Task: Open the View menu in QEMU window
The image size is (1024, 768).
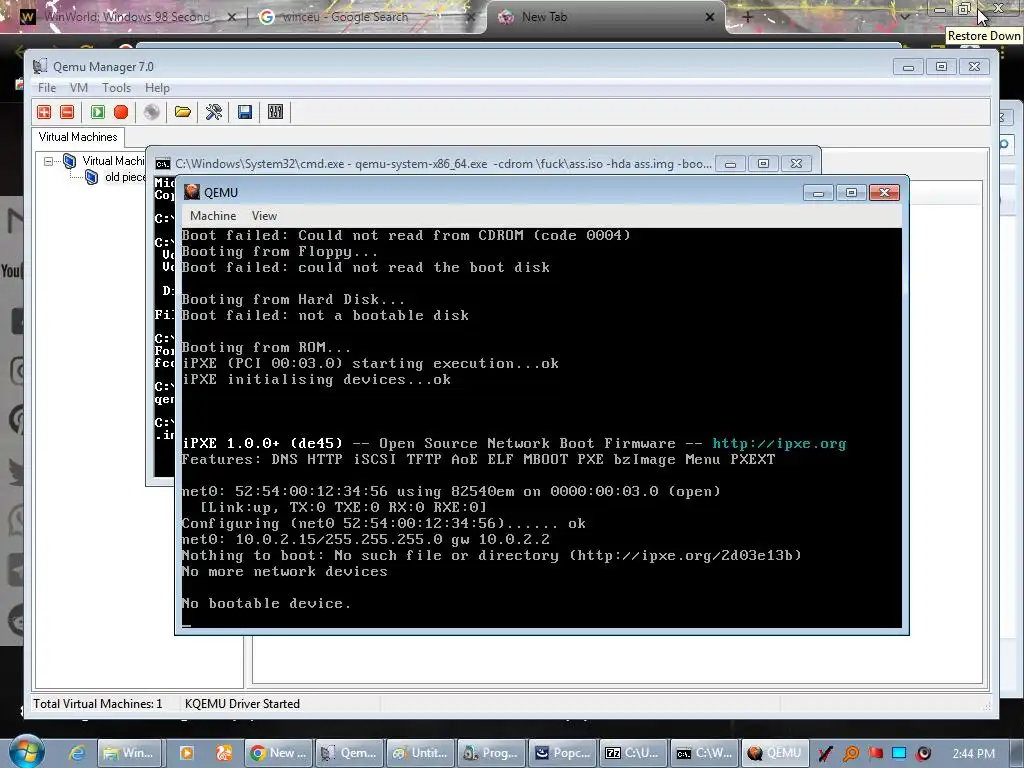Action: coord(264,216)
